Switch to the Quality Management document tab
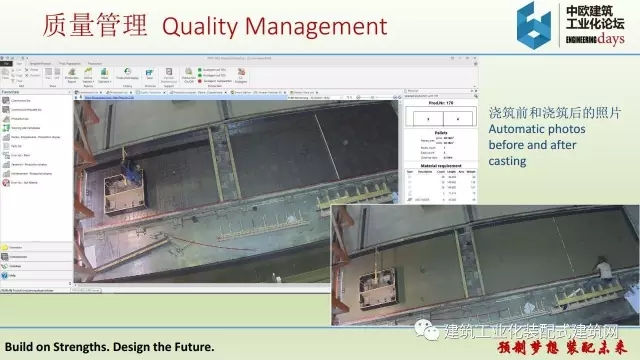640x360 pixels. pos(150,93)
